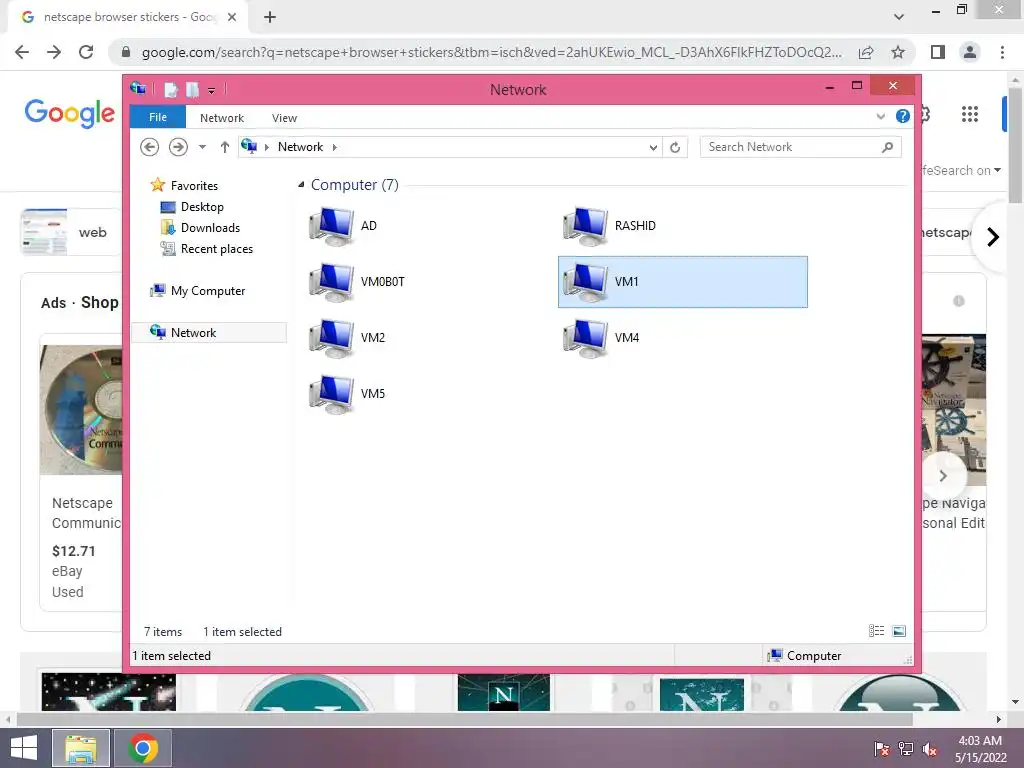Click the Chrome address bar URL

pyautogui.click(x=491, y=52)
